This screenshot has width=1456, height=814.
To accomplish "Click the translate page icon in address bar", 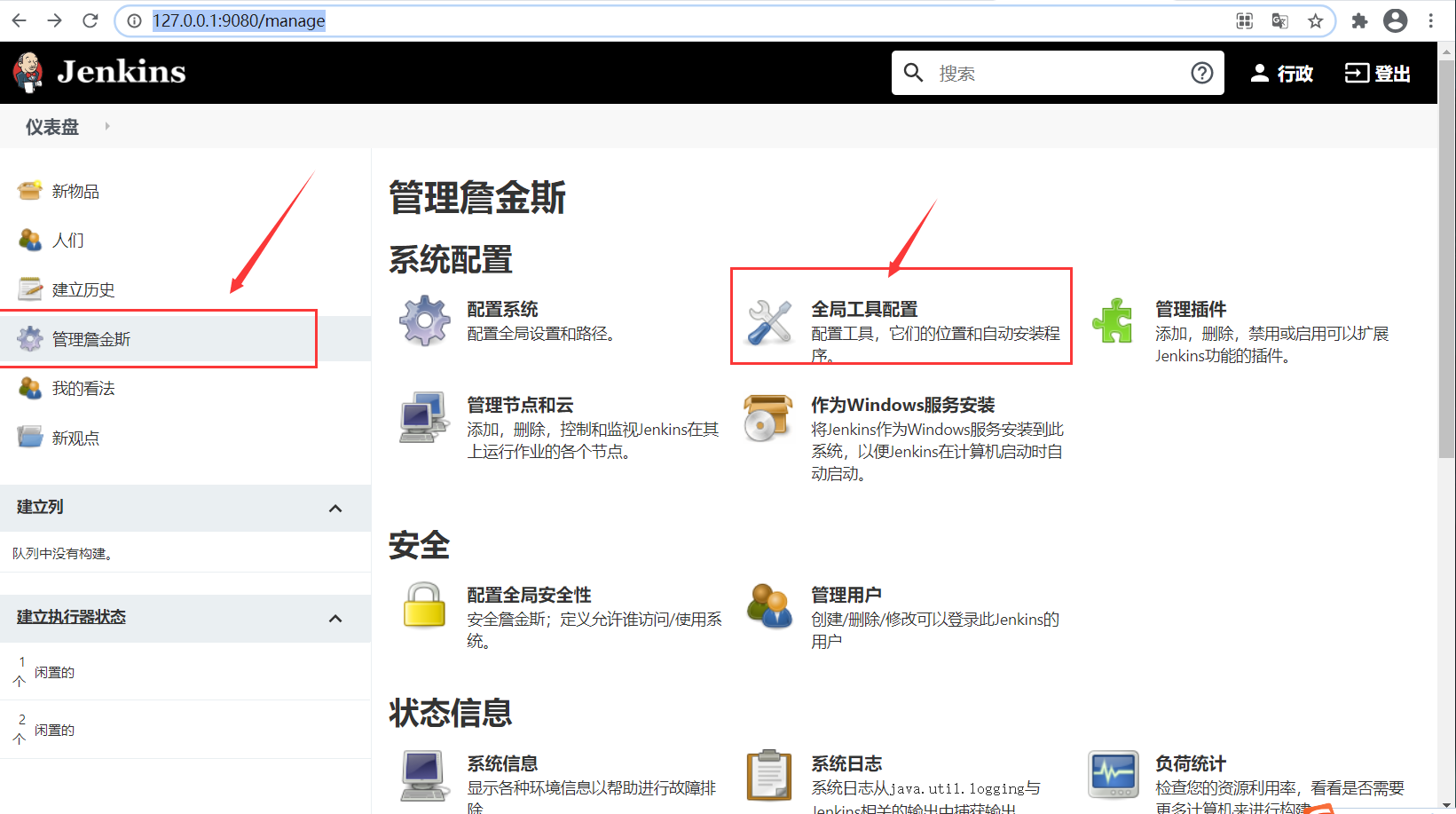I will tap(1279, 20).
